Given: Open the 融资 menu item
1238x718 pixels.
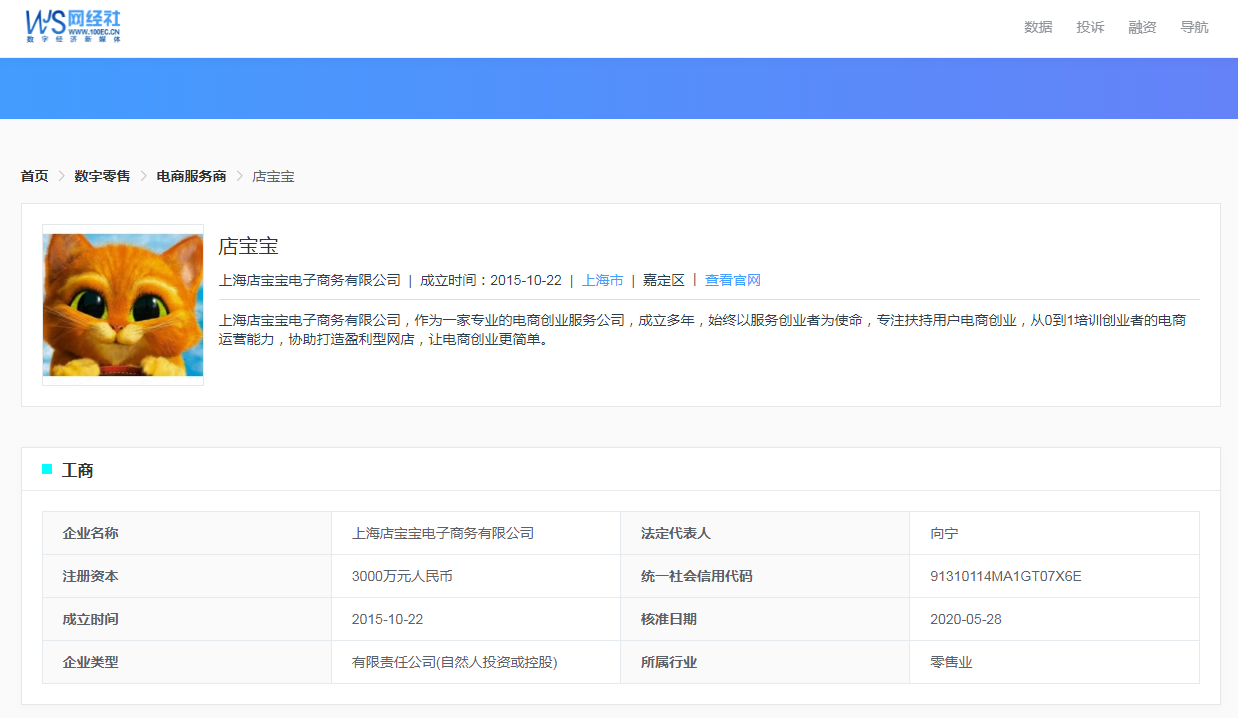Looking at the screenshot, I should [1142, 27].
